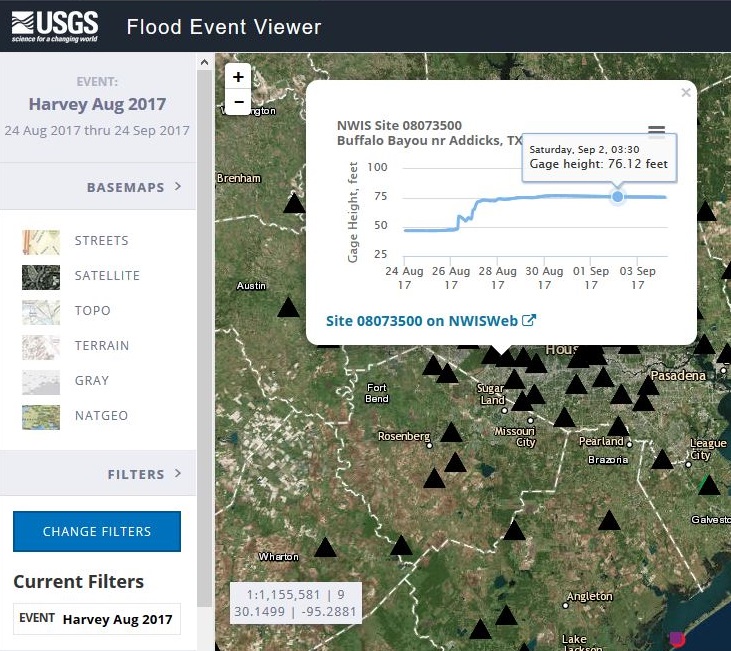Image resolution: width=731 pixels, height=651 pixels.
Task: Click the triangle marker near Wharton
Action: pos(325,547)
